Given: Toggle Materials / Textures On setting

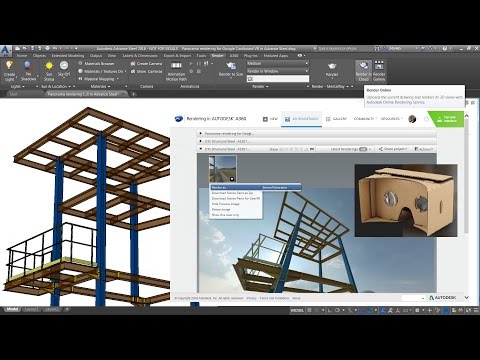Looking at the screenshot, I should (x=101, y=71).
